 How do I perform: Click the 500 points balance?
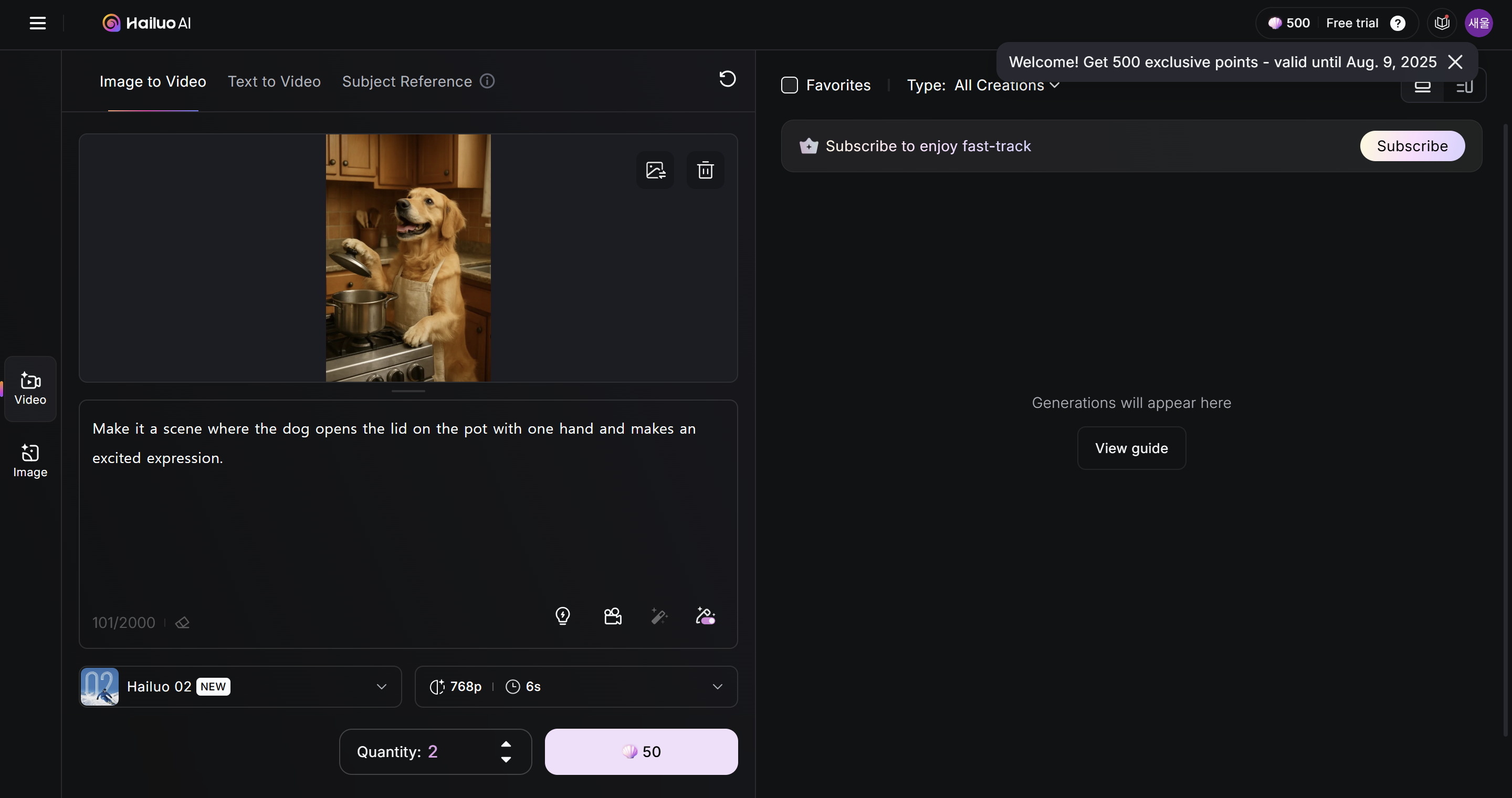coord(1289,23)
